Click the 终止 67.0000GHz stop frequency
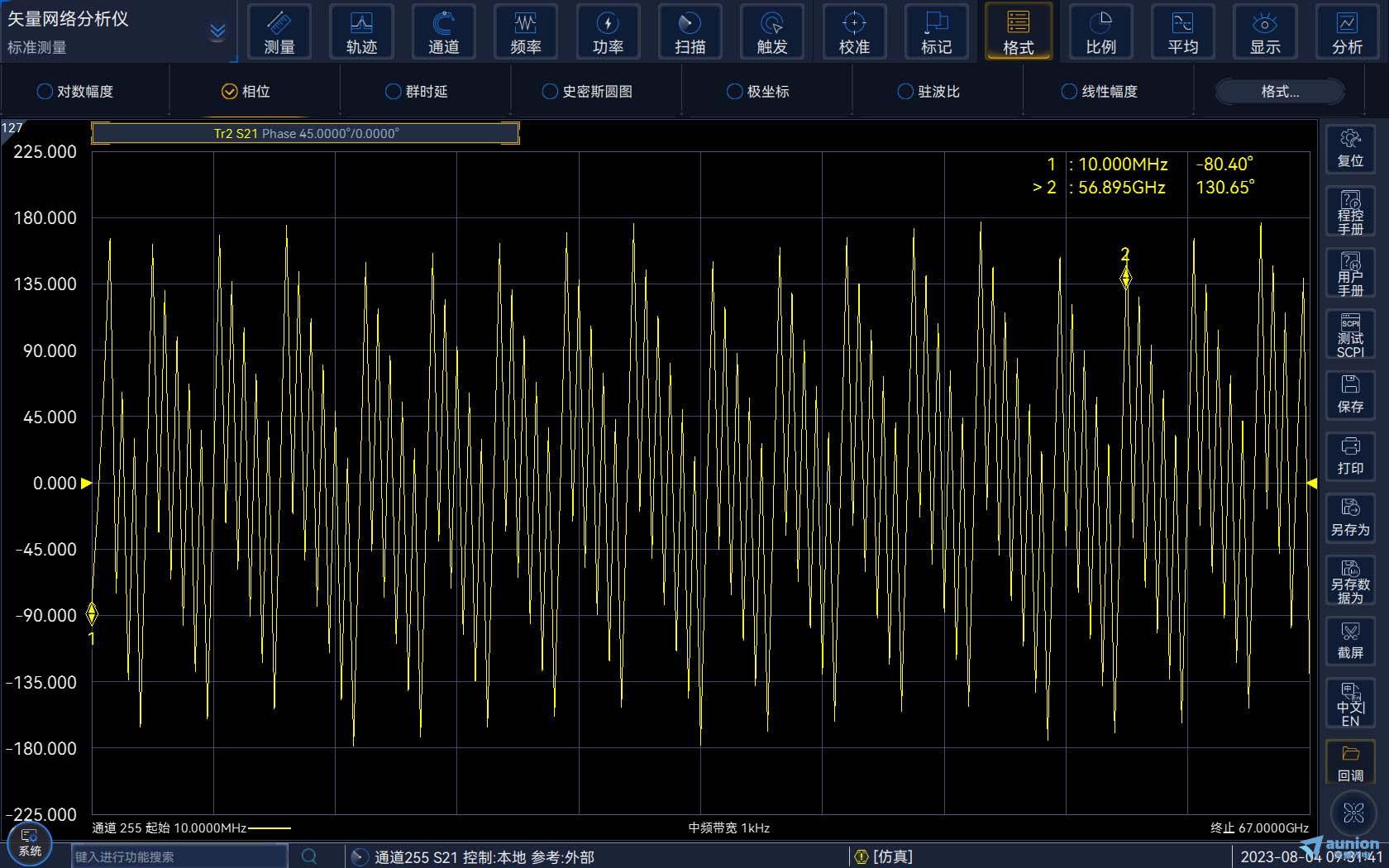This screenshot has height=868, width=1389. tap(1259, 827)
